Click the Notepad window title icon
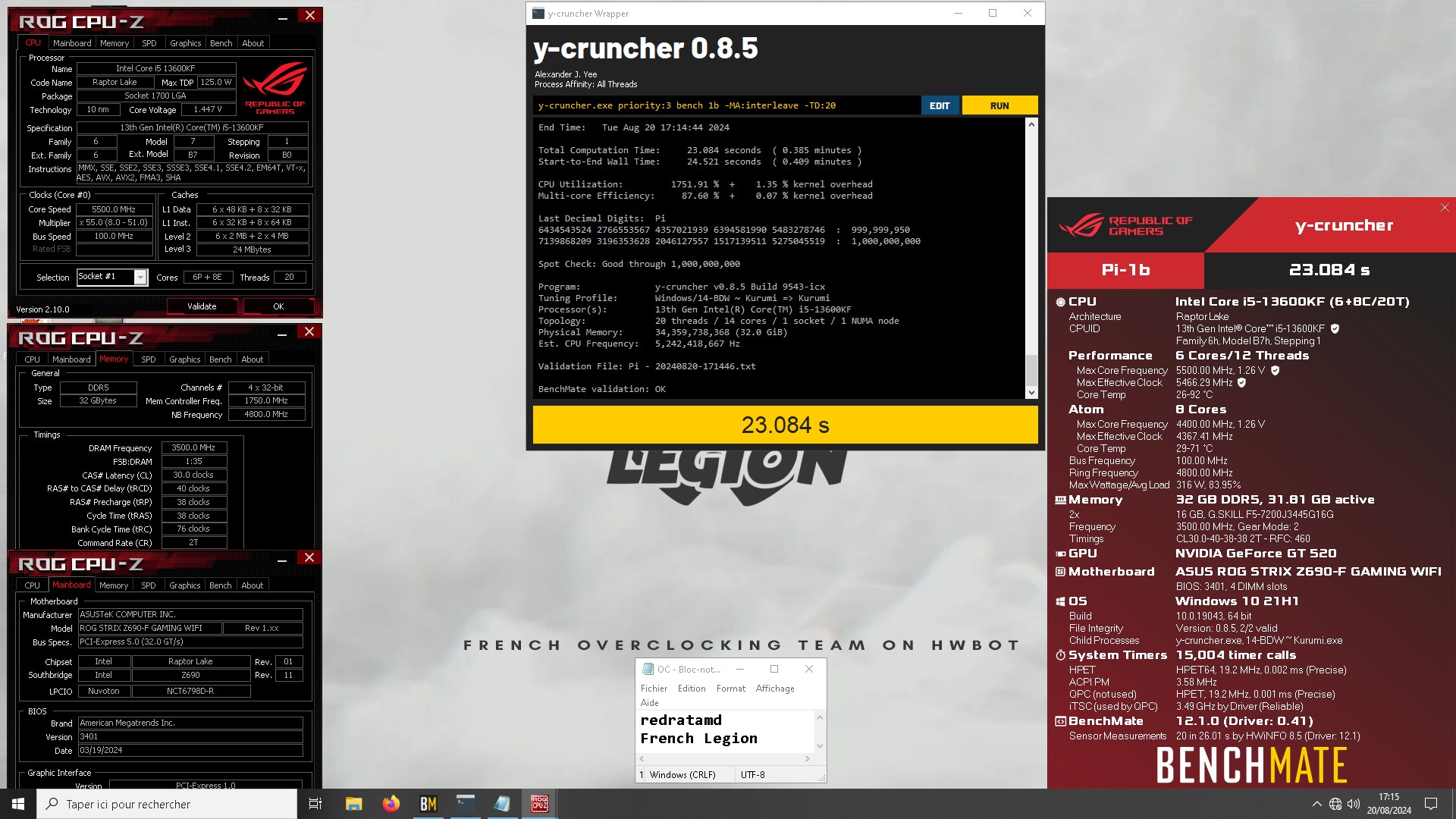Image resolution: width=1456 pixels, height=819 pixels. pyautogui.click(x=648, y=669)
